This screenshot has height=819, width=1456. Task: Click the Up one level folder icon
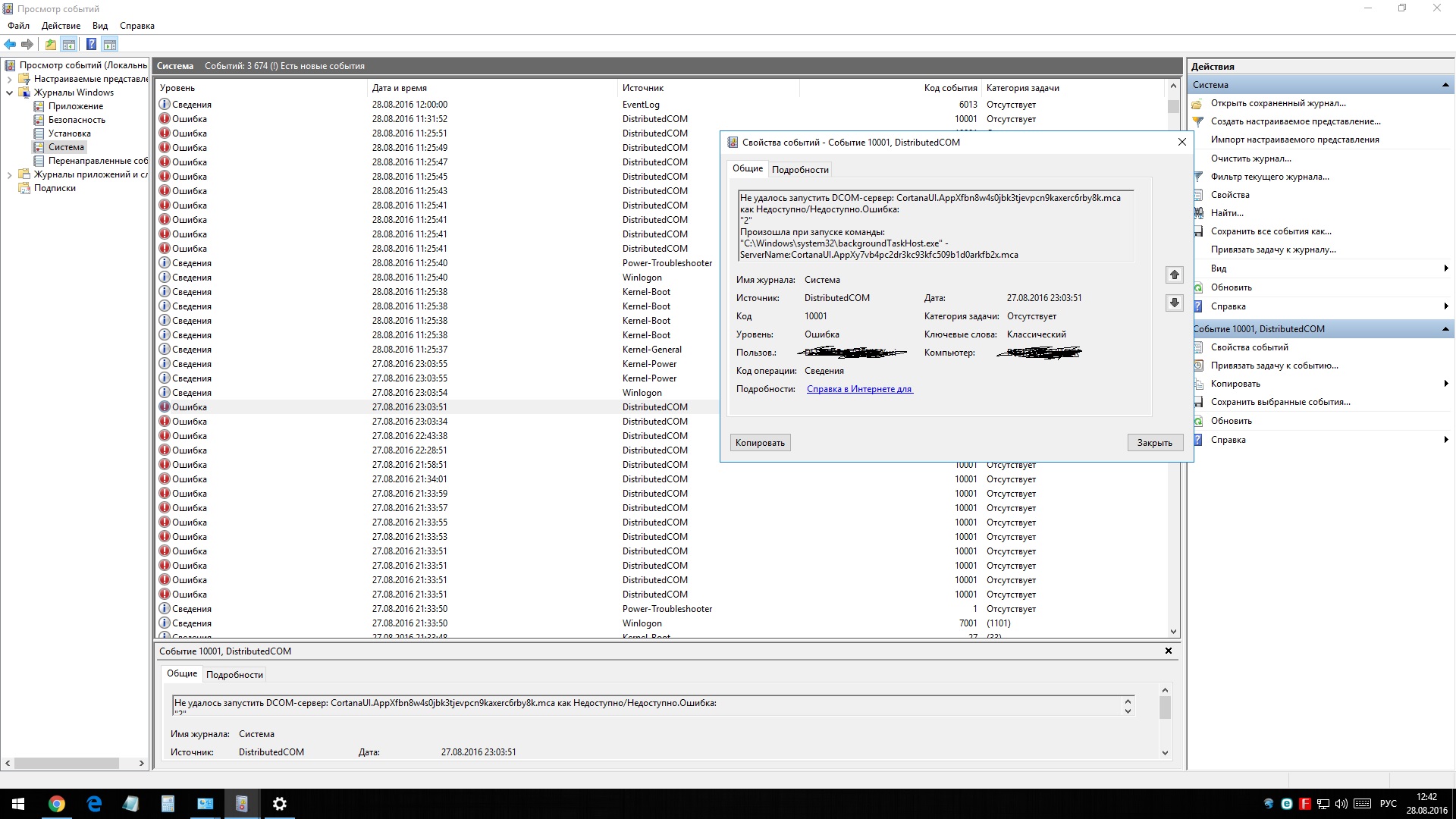coord(50,45)
